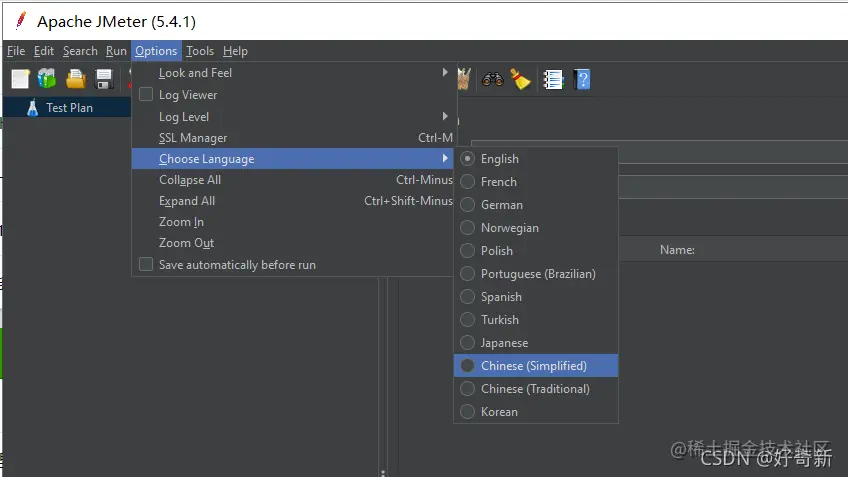
Task: Click Expand All menu entry
Action: click(x=293, y=201)
